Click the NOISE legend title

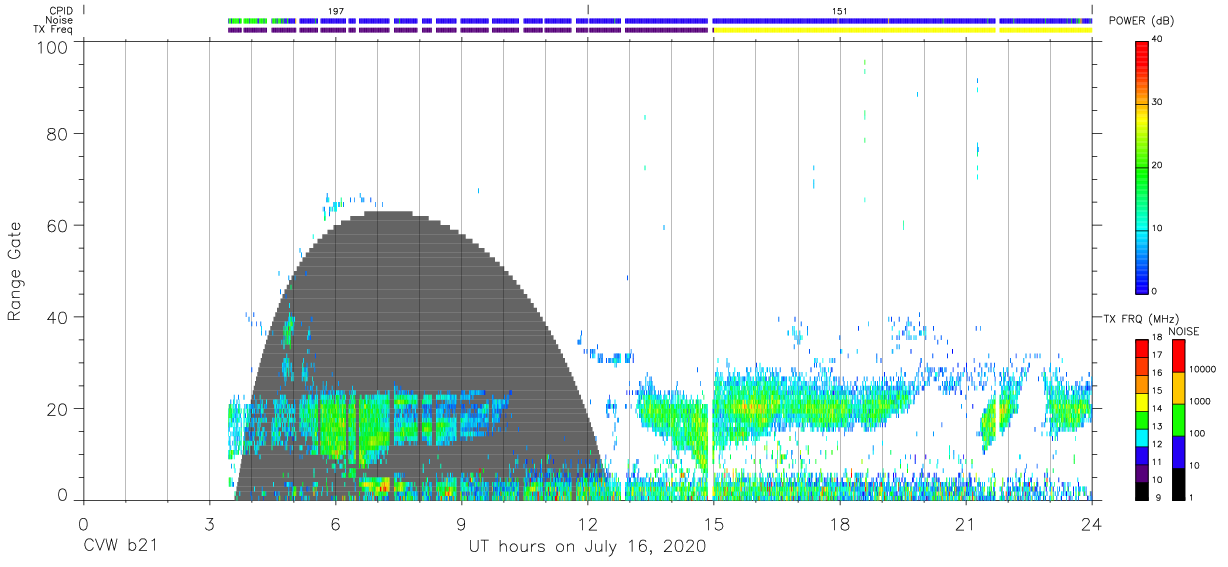tap(1184, 331)
